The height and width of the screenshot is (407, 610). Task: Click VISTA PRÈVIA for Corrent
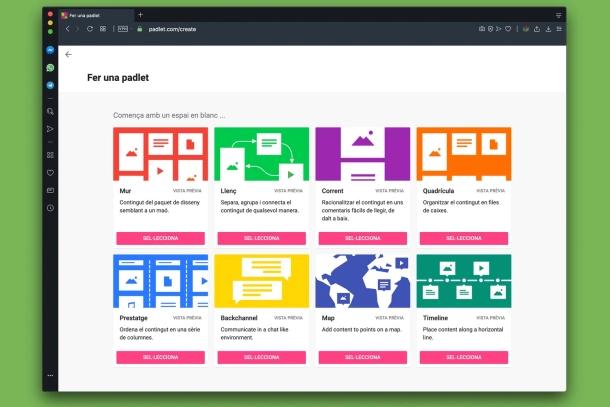point(389,191)
